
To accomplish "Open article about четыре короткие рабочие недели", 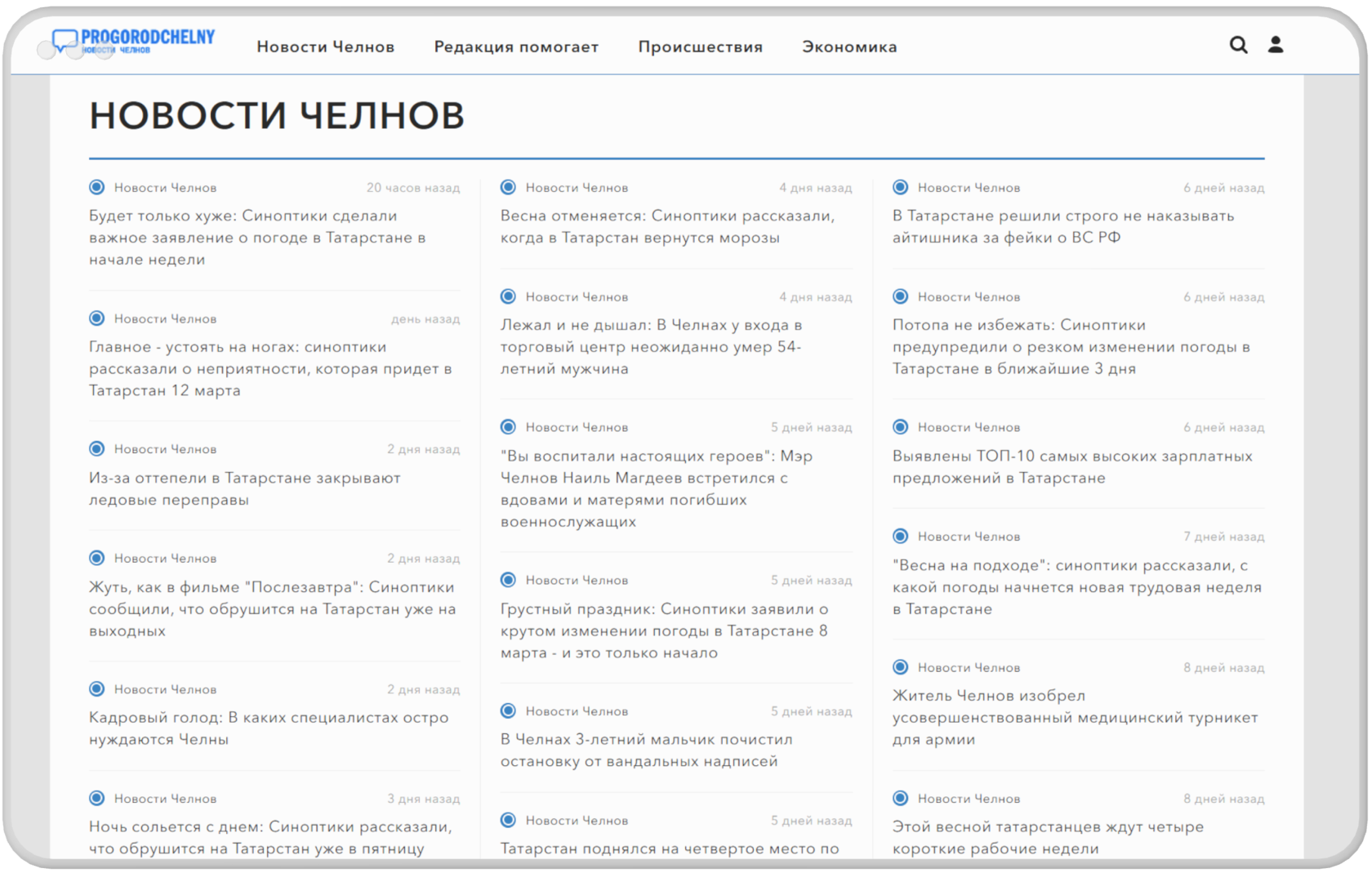I will pos(1048,837).
